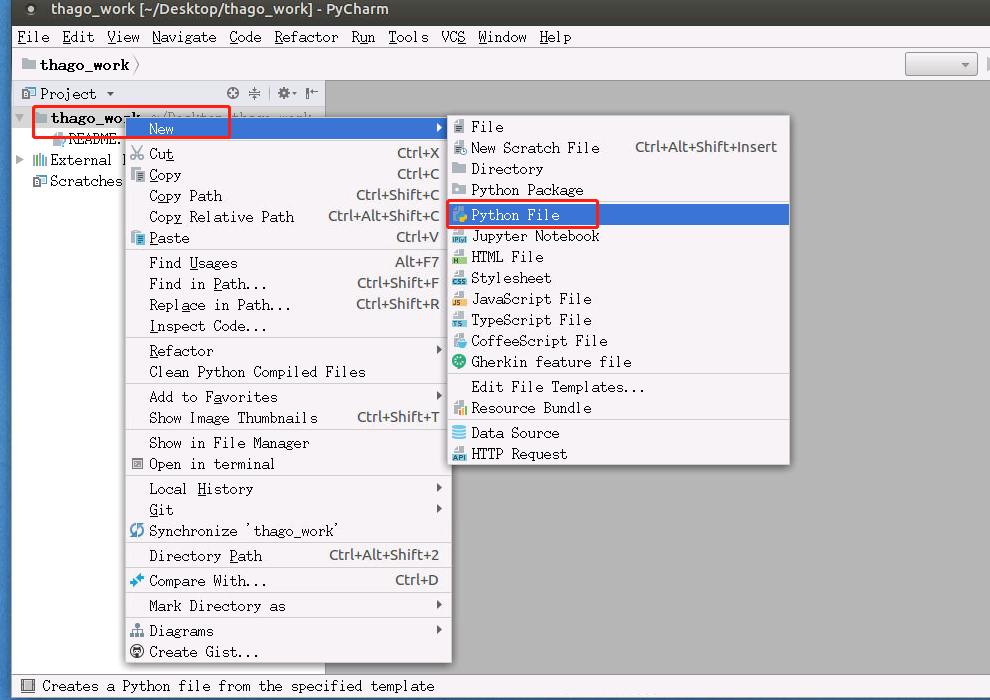Open the View menu

tap(123, 37)
